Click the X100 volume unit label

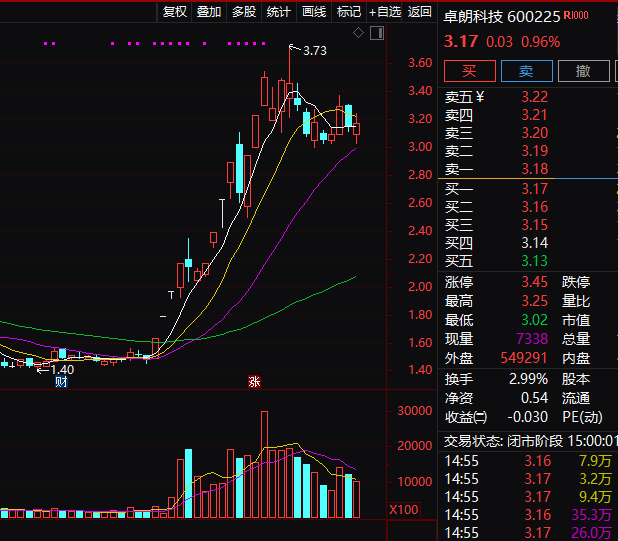point(404,510)
